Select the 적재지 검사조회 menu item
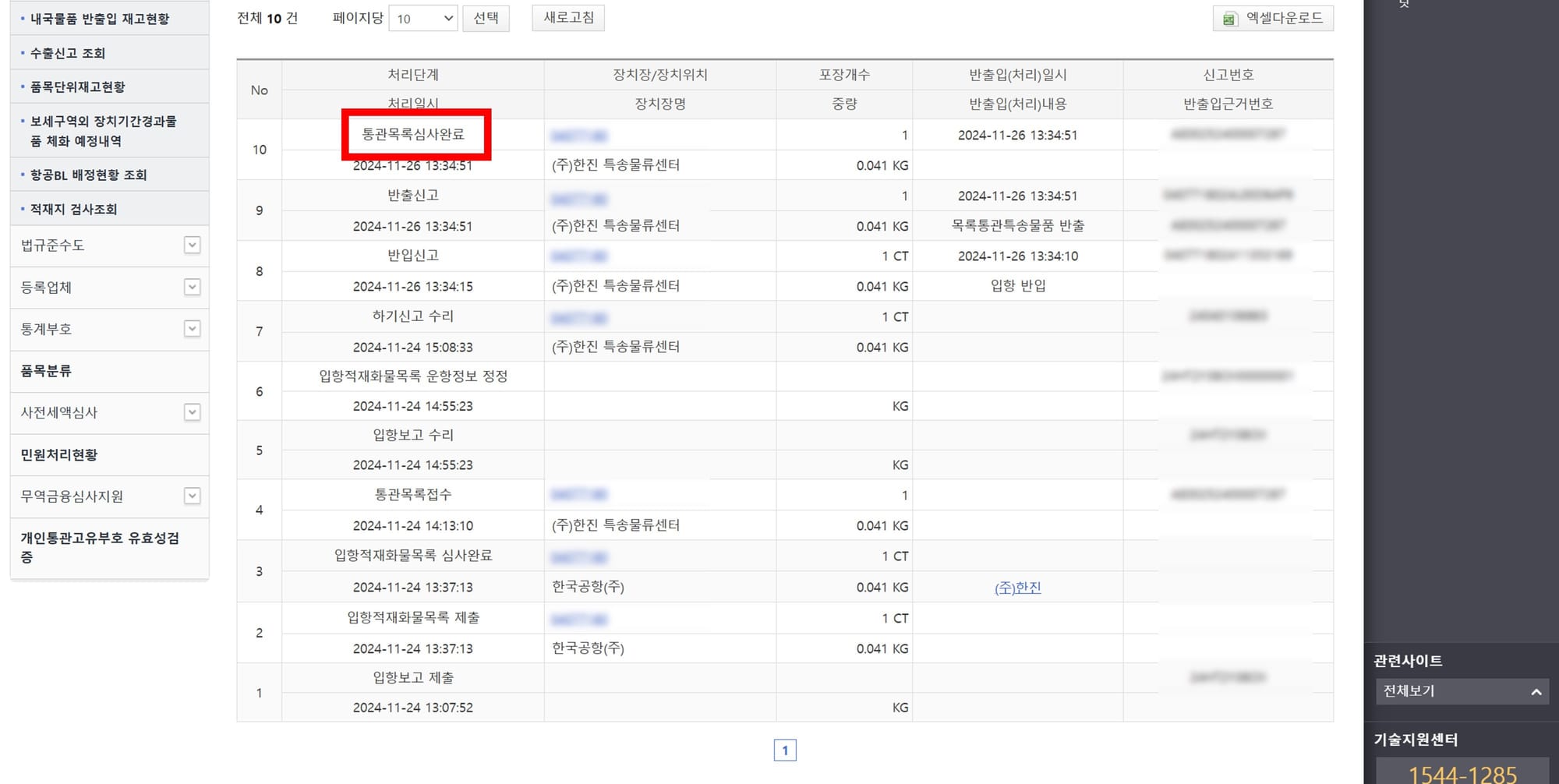This screenshot has width=1559, height=784. click(75, 208)
